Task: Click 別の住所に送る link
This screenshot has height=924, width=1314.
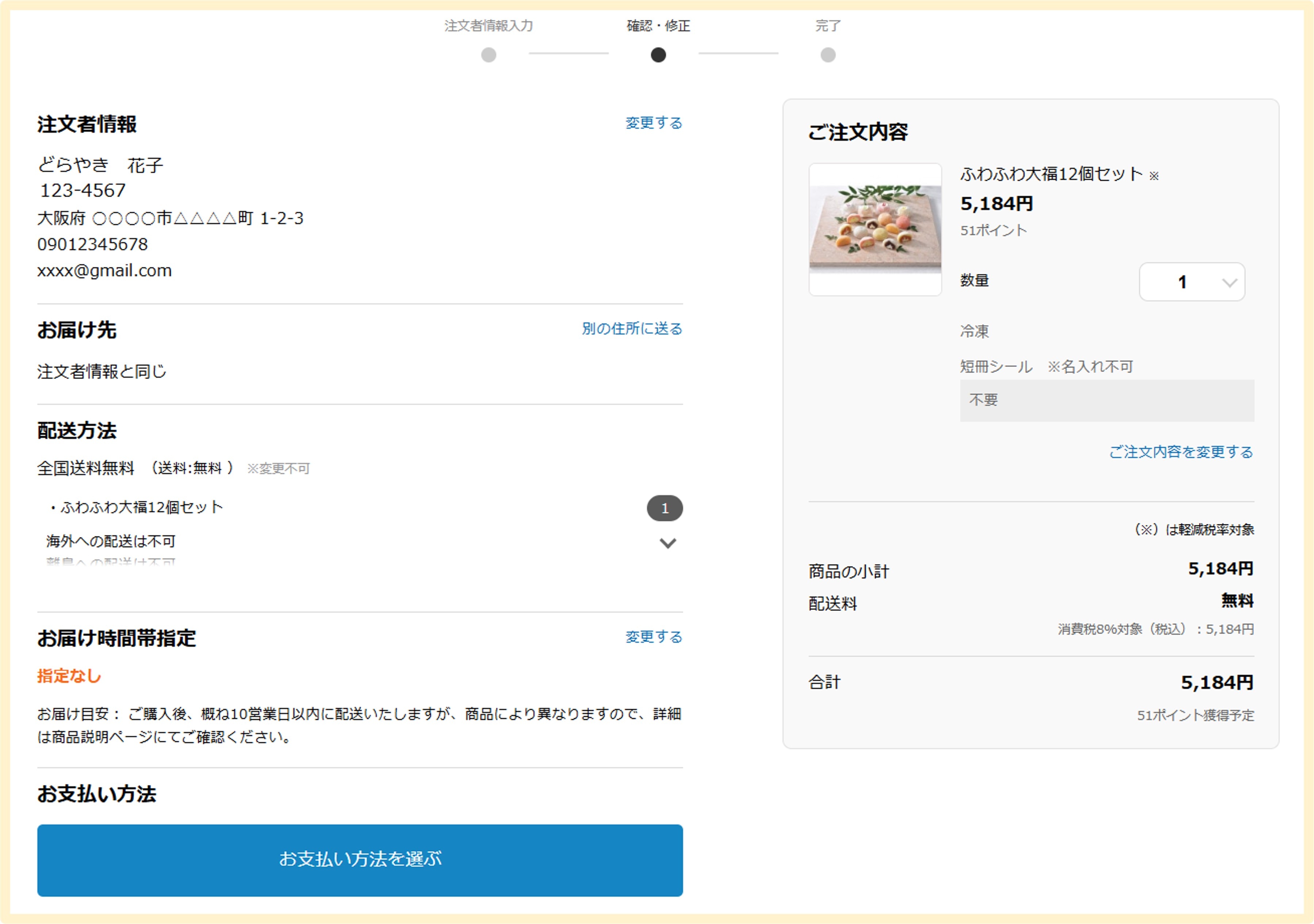Action: click(631, 329)
